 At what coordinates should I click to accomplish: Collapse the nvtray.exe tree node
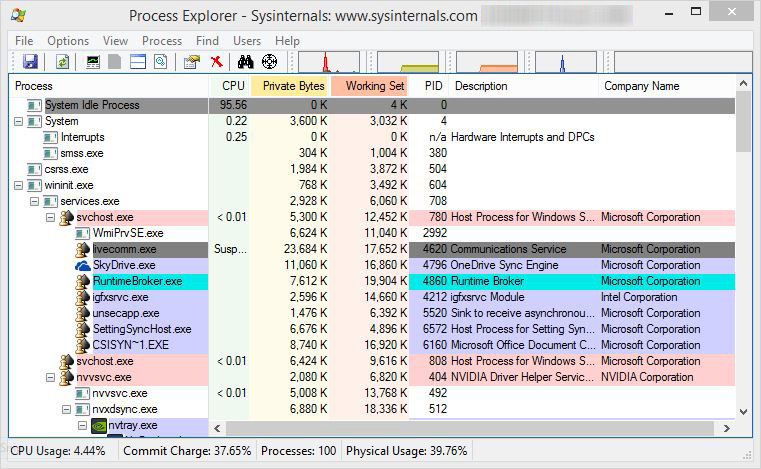coord(83,425)
